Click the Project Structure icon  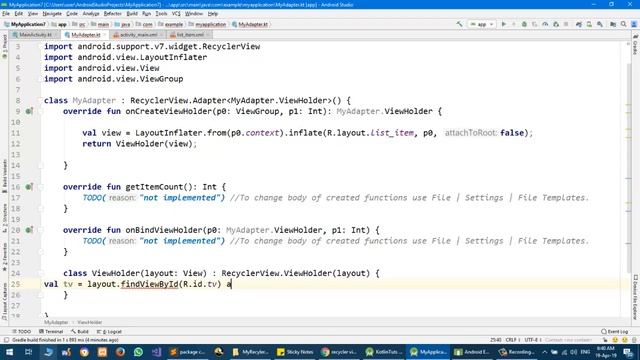[613, 24]
